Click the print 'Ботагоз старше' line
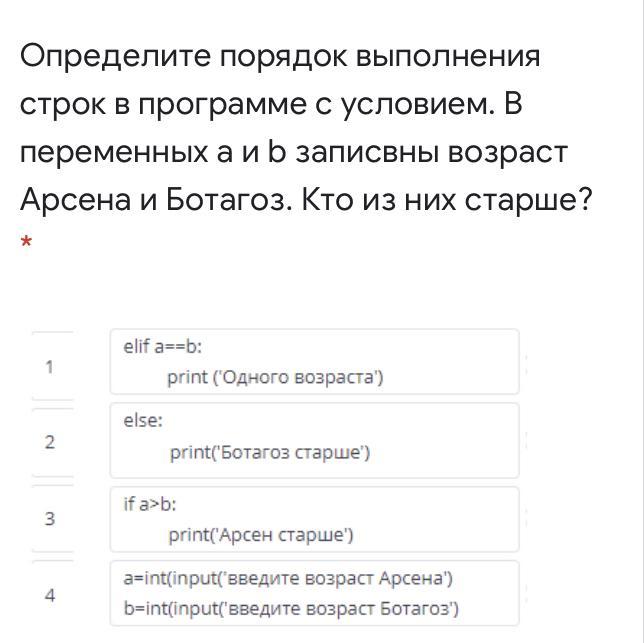This screenshot has height=643, width=644. click(x=270, y=452)
